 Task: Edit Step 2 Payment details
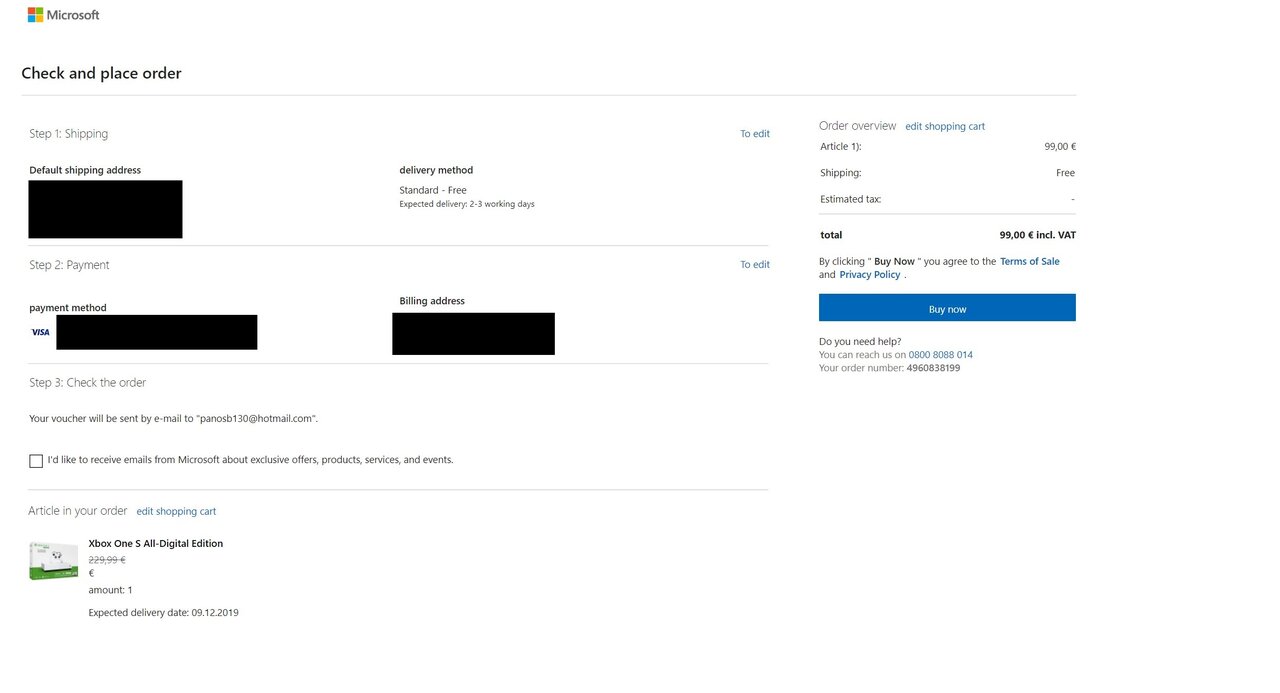click(x=755, y=265)
